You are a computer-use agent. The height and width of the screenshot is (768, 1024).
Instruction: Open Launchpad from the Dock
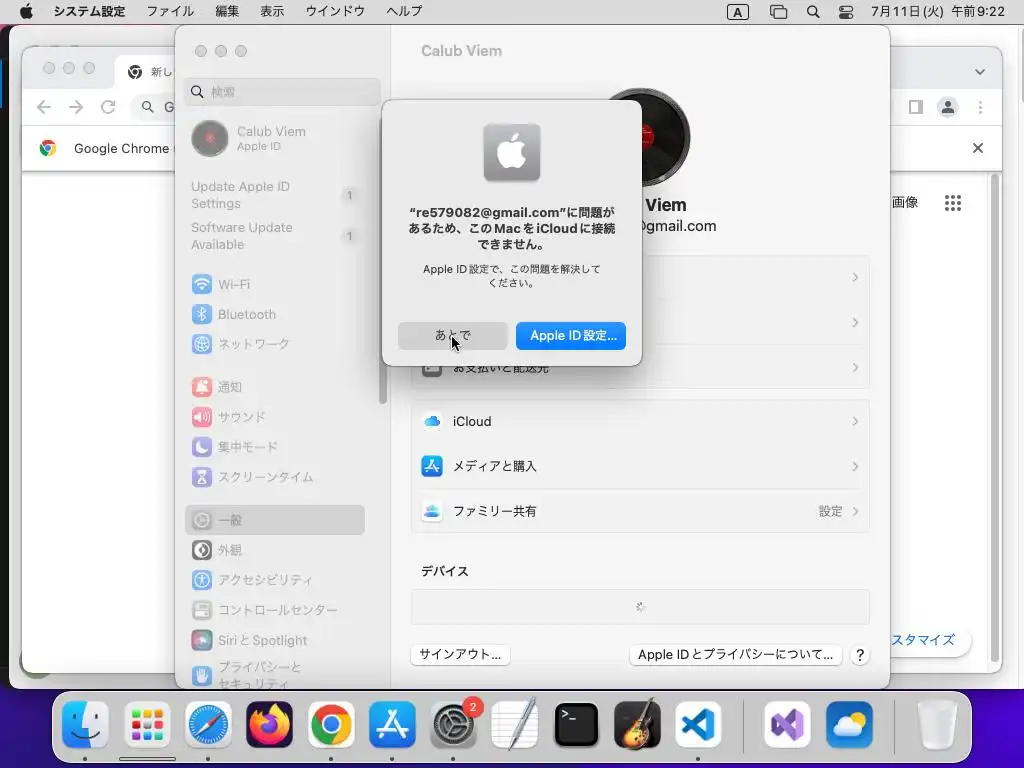[147, 724]
